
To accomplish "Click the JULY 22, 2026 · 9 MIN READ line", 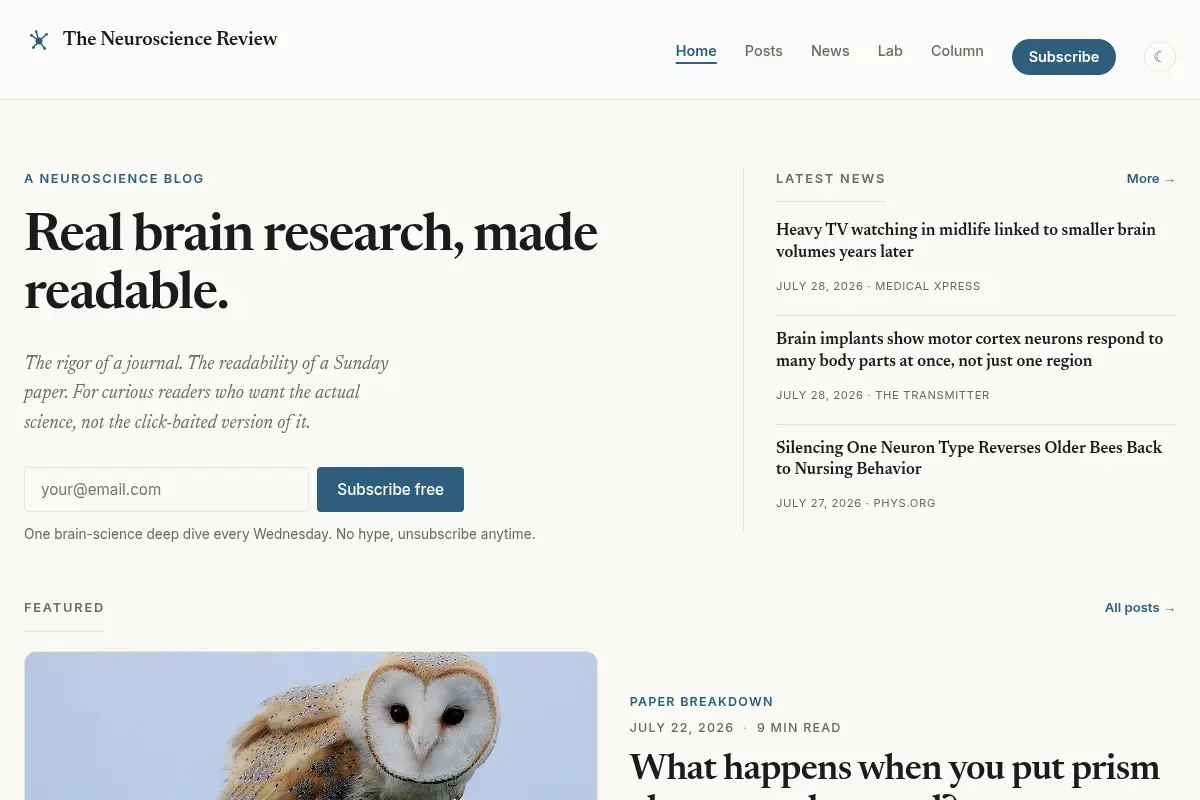I will [735, 728].
